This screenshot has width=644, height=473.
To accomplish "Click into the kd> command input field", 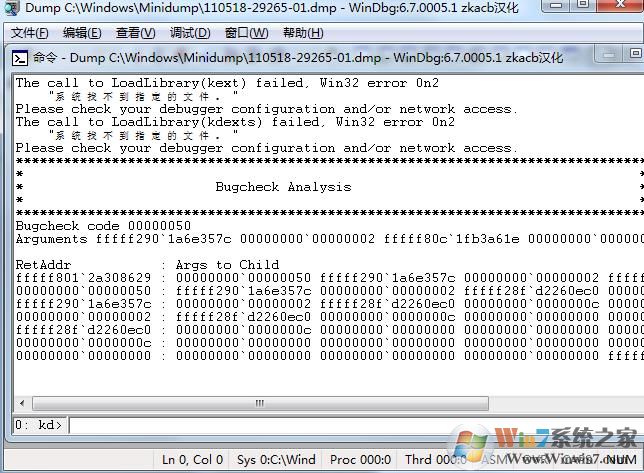I will click(x=356, y=425).
